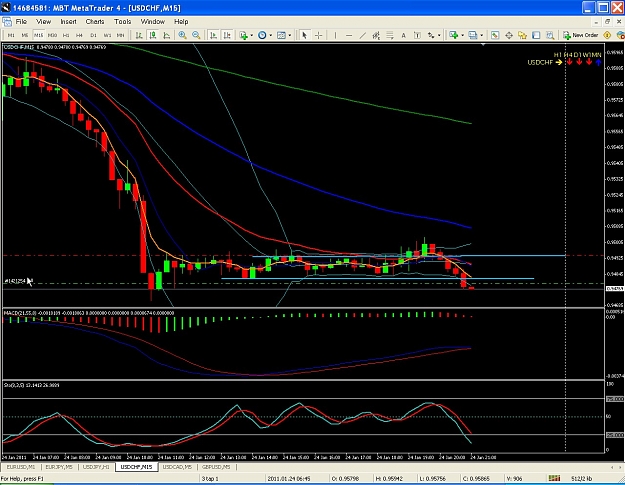Select the horizontal line tool
625x485 pixels.
tap(349, 35)
